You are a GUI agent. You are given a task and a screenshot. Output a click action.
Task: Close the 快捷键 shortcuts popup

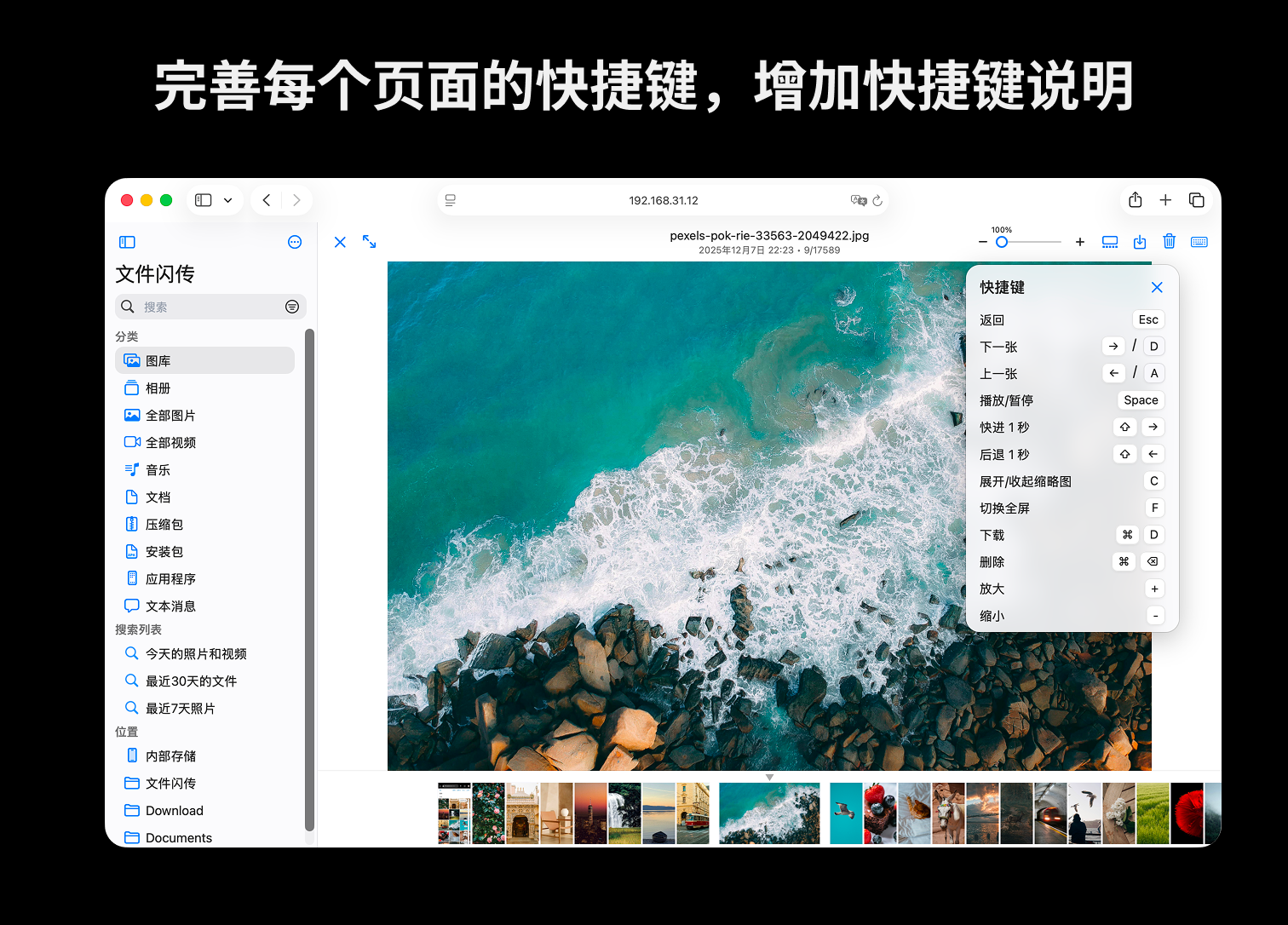(1157, 288)
